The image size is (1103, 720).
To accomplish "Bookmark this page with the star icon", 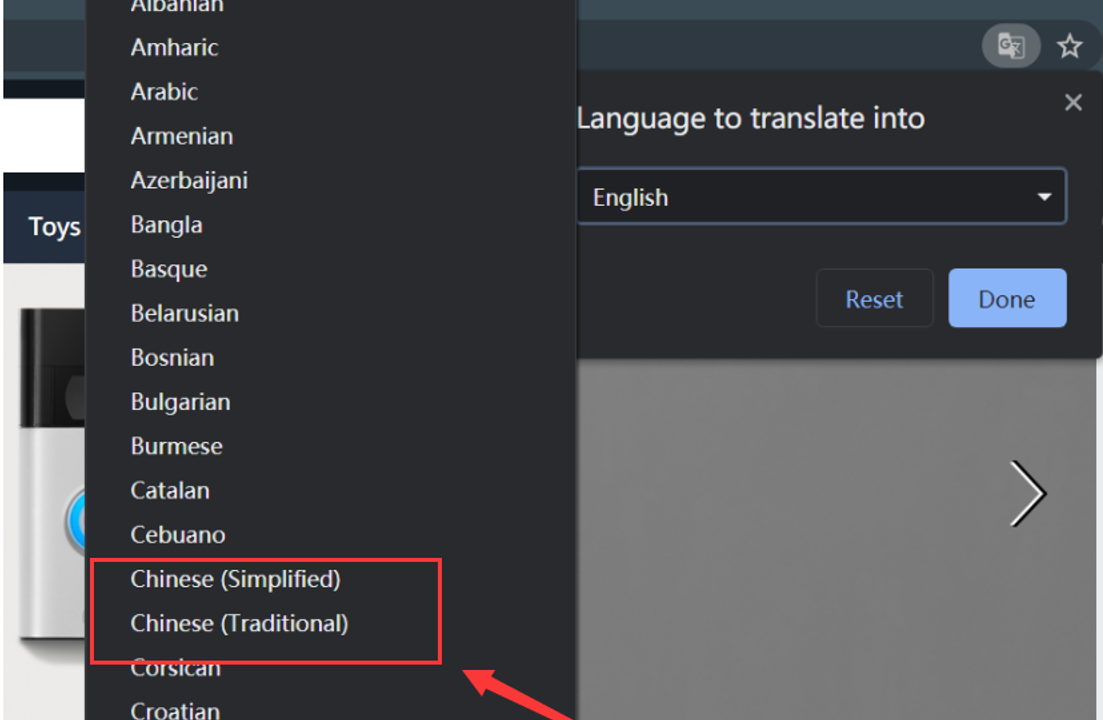I will (1070, 46).
